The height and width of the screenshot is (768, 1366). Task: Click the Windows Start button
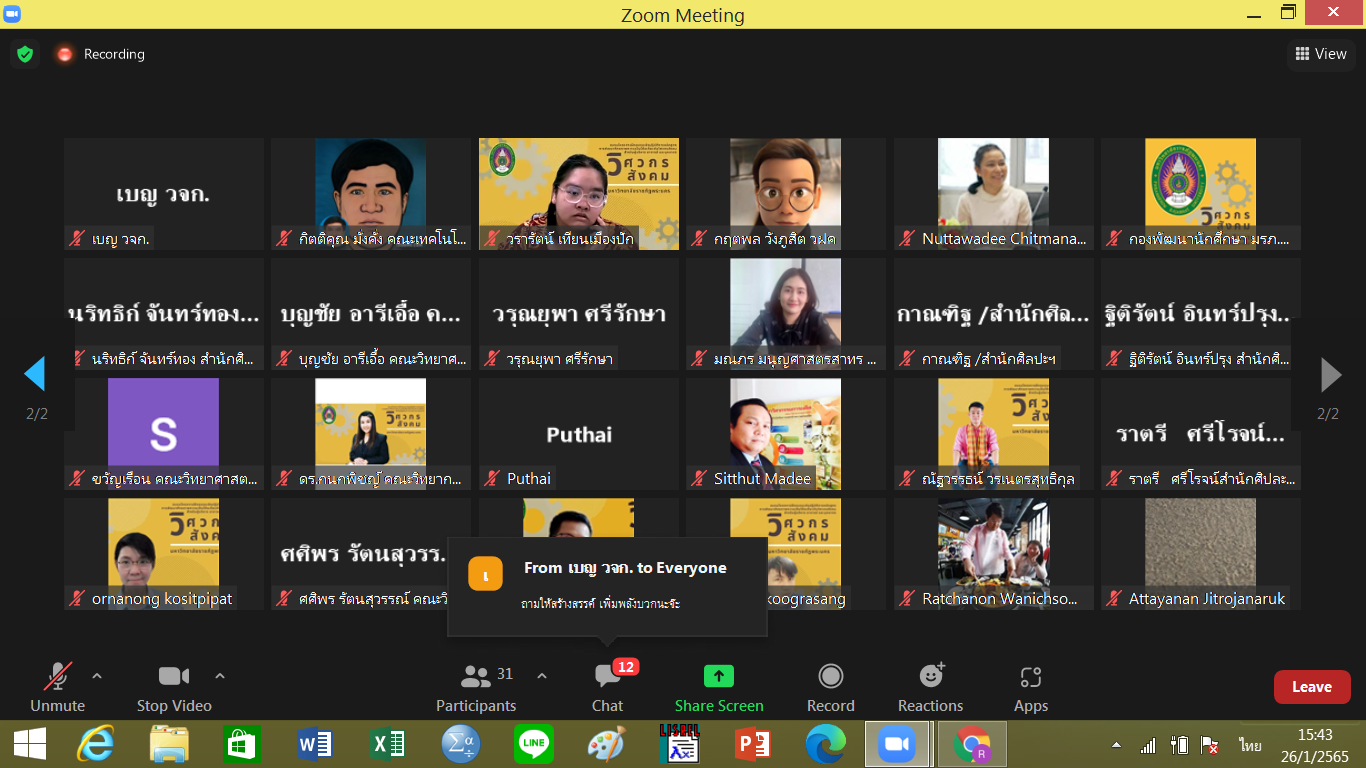coord(30,744)
